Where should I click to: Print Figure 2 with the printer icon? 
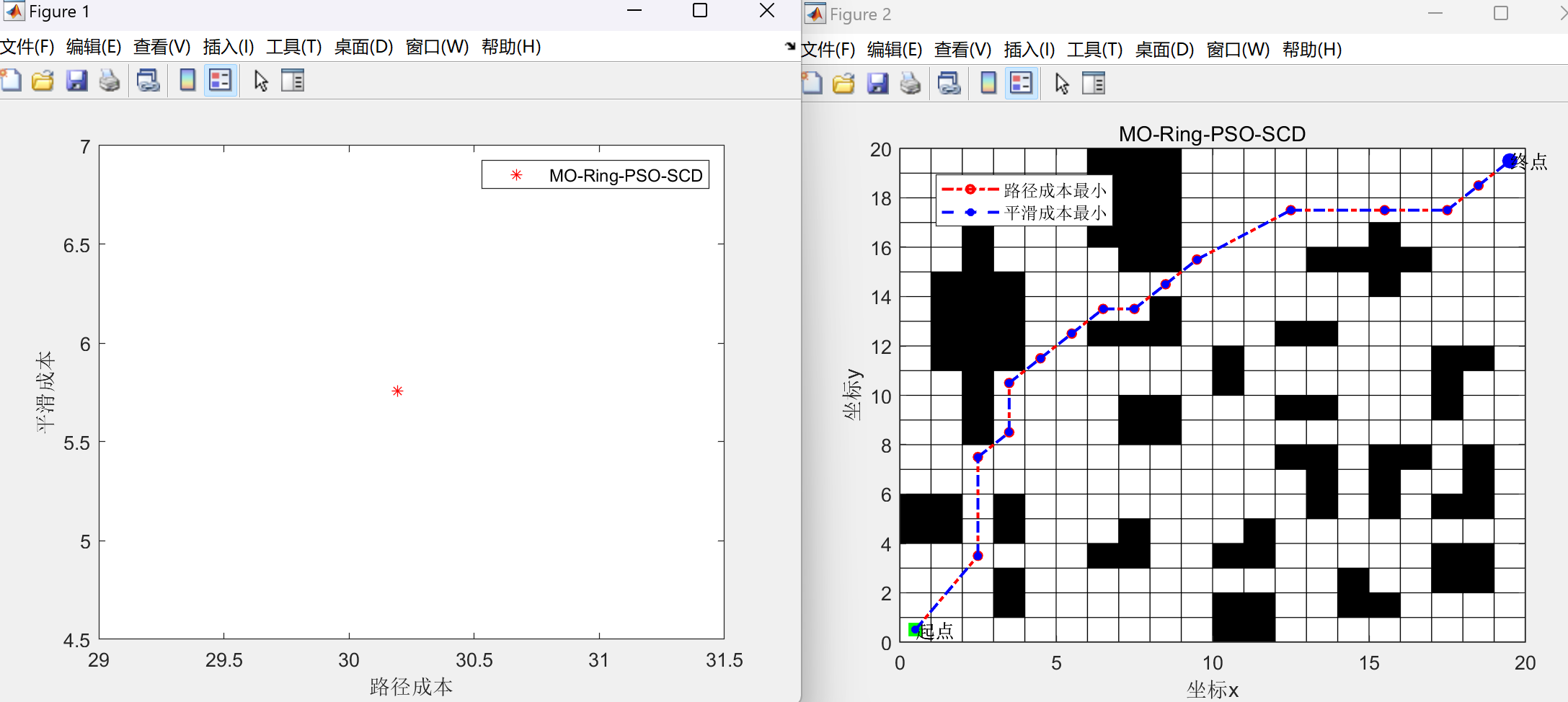click(x=911, y=83)
